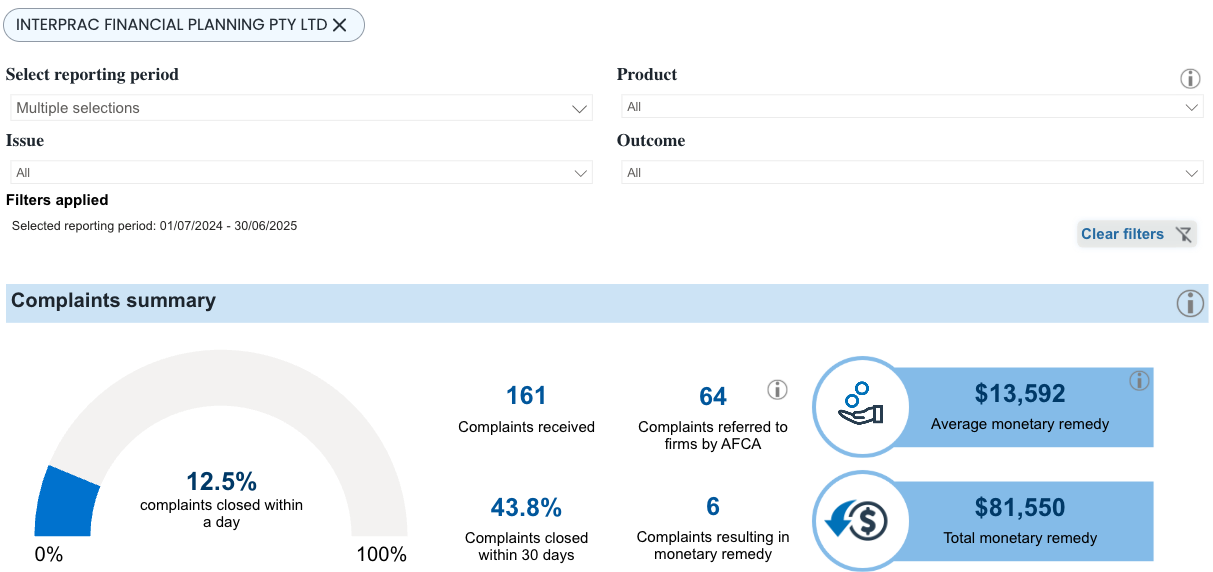
Task: Click the filter funnel clear icon
Action: click(x=1183, y=234)
